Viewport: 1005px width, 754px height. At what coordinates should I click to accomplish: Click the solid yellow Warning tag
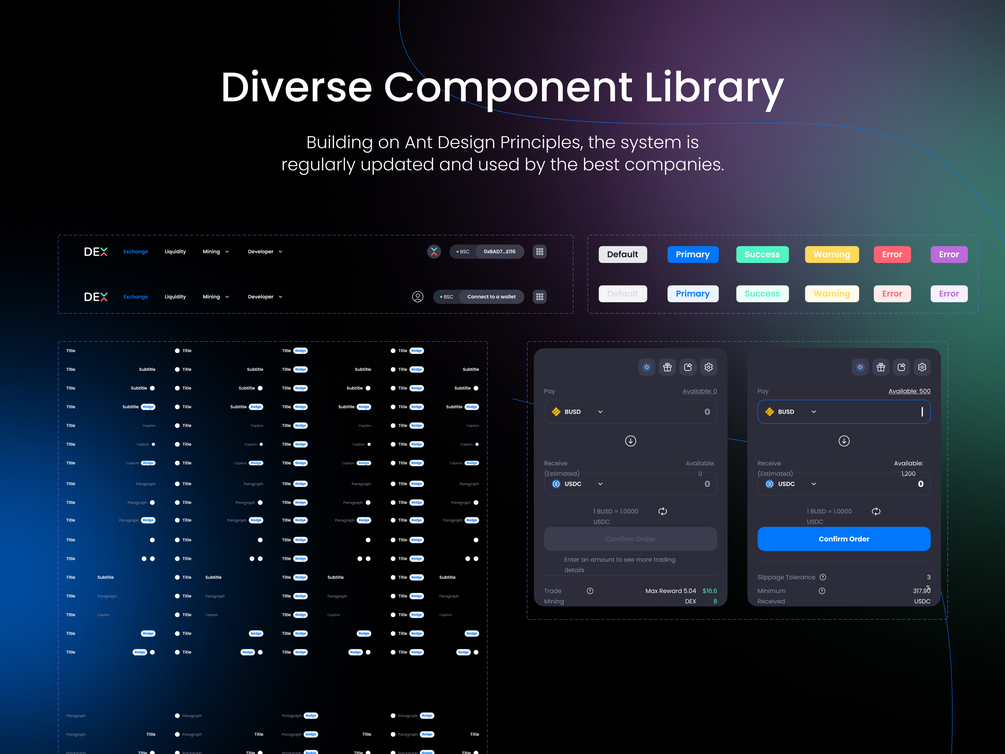click(x=832, y=255)
